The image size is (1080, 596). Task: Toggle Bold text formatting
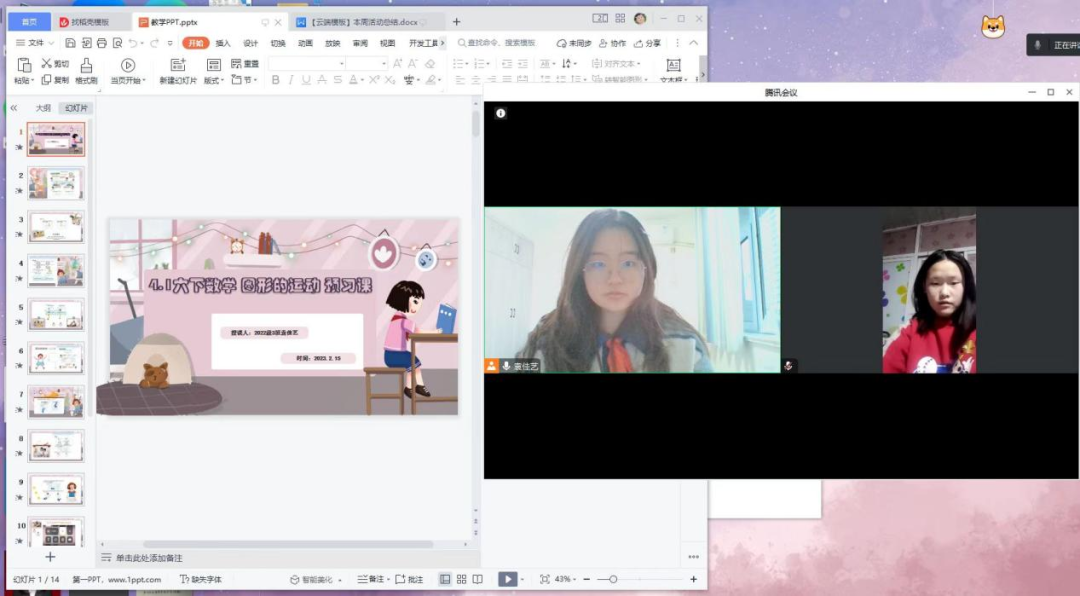276,80
